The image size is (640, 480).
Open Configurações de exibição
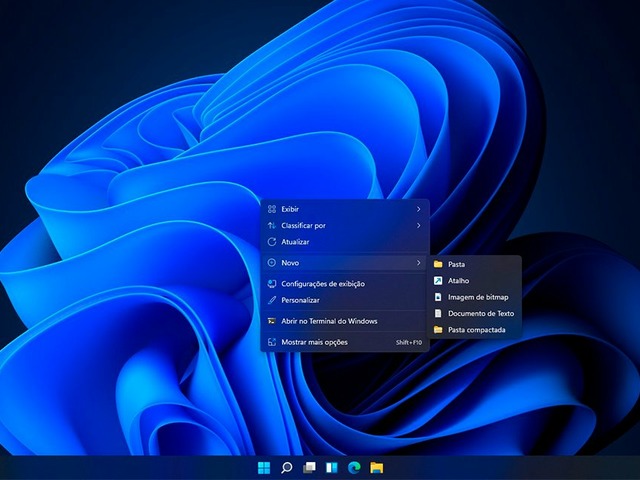point(322,284)
